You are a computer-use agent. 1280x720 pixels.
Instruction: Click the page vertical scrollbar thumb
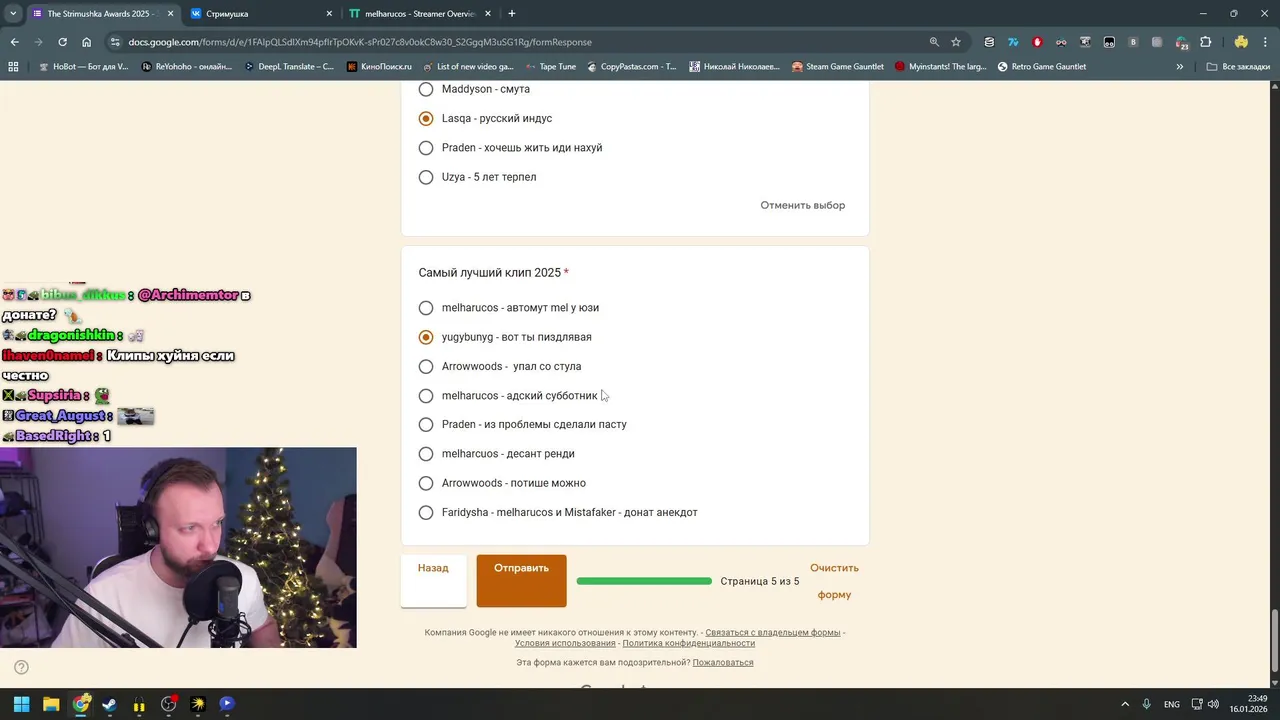point(1274,640)
